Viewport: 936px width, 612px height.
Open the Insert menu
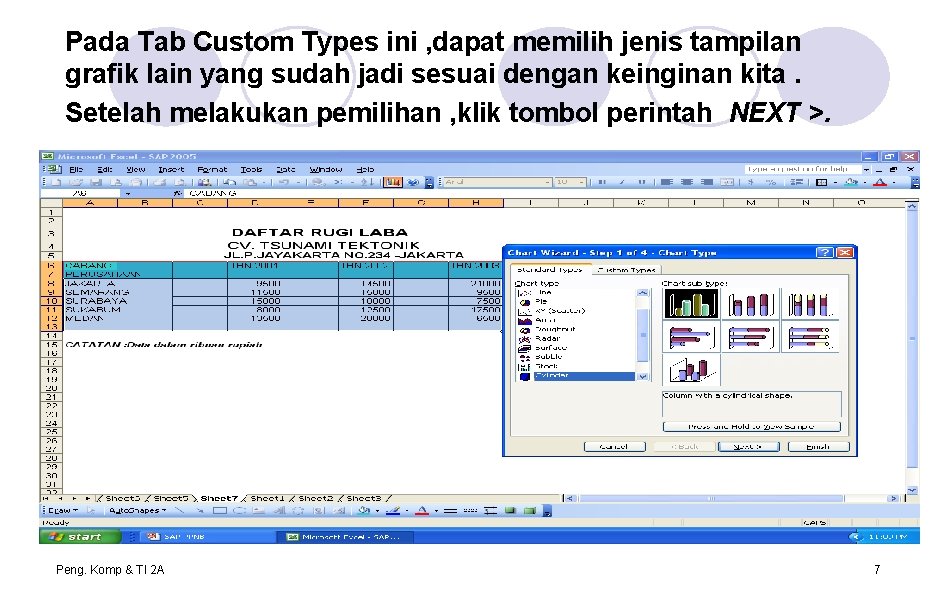171,170
